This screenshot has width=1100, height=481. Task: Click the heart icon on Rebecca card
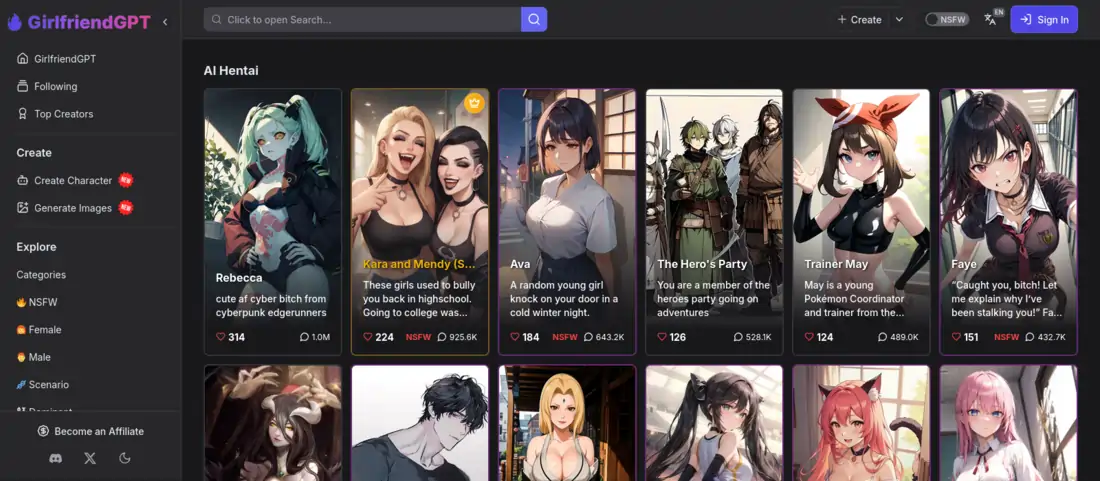(220, 337)
